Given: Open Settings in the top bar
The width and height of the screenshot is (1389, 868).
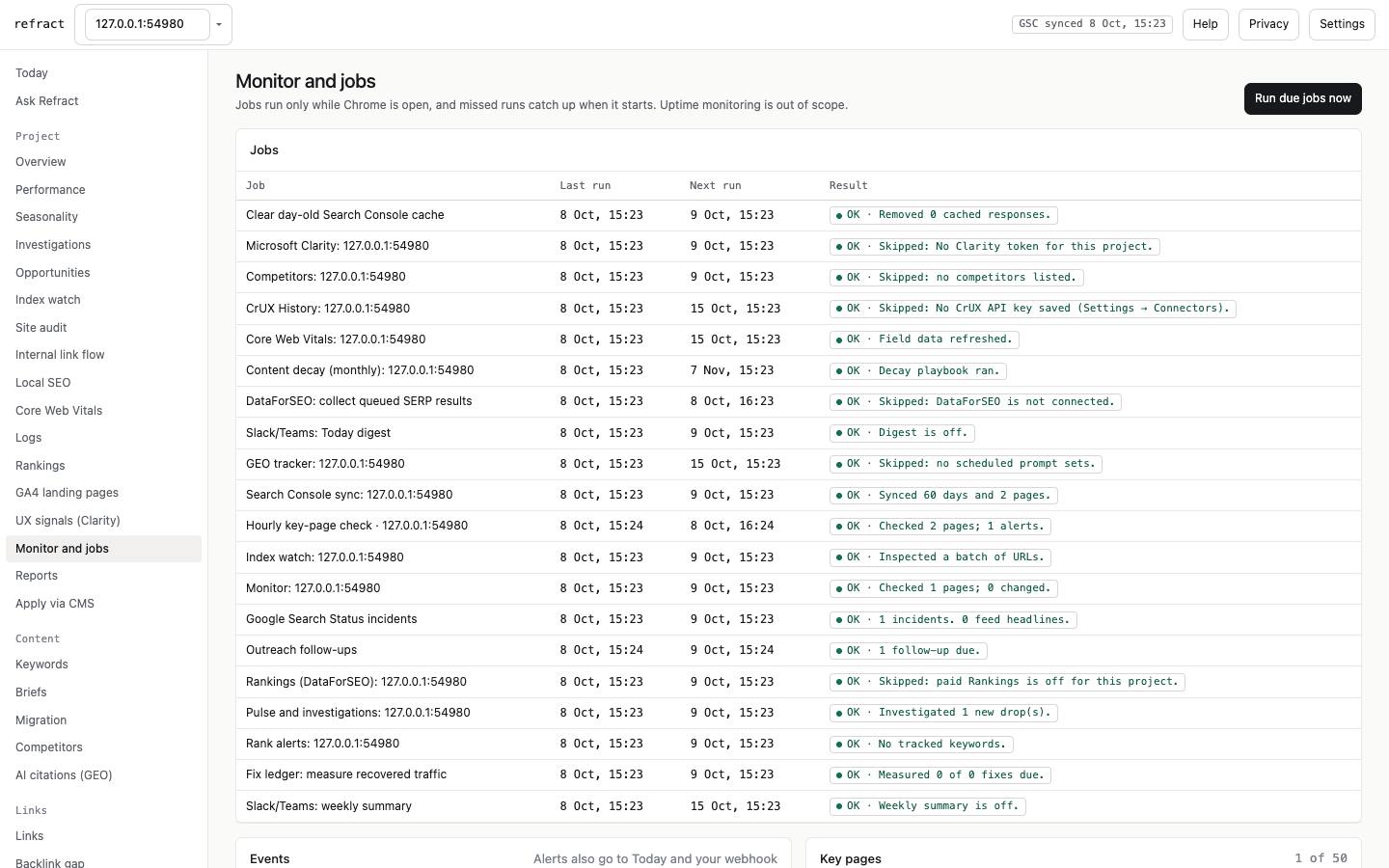Looking at the screenshot, I should (1342, 24).
